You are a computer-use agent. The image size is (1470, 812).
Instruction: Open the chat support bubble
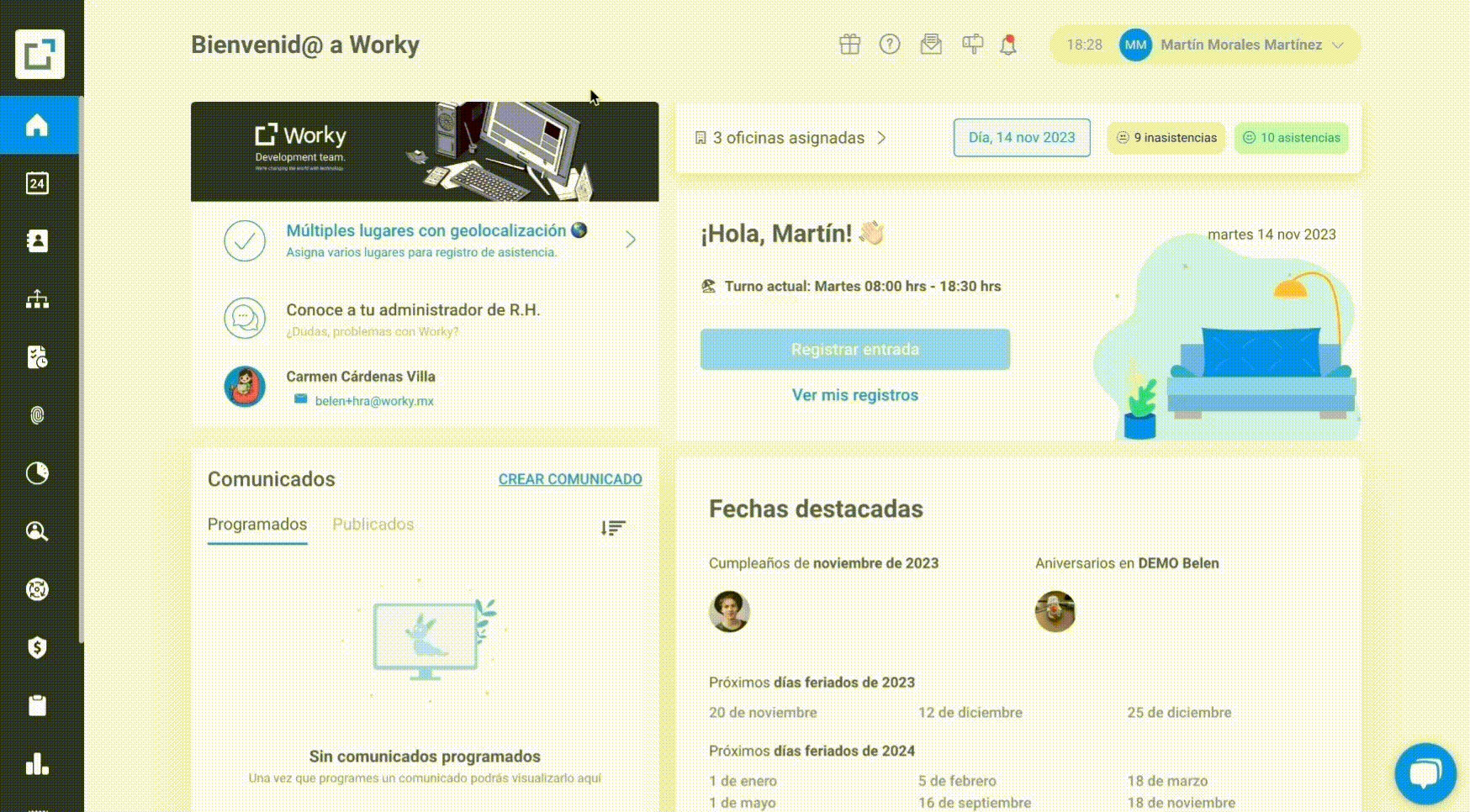click(1425, 773)
